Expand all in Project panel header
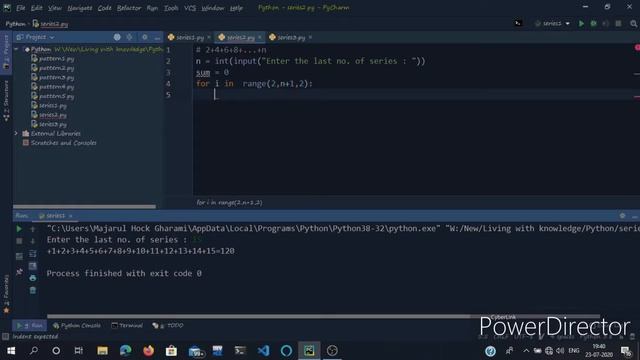The height and width of the screenshot is (360, 640). (129, 37)
